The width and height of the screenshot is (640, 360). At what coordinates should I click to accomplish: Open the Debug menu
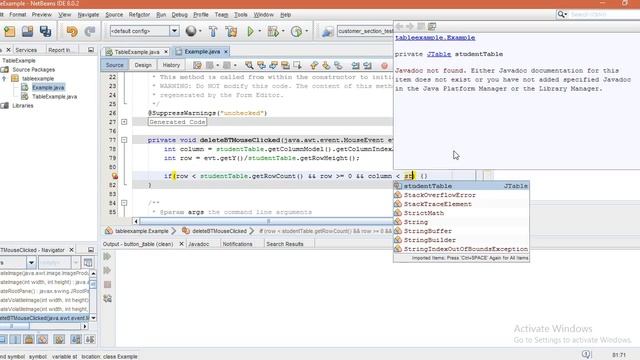(179, 15)
